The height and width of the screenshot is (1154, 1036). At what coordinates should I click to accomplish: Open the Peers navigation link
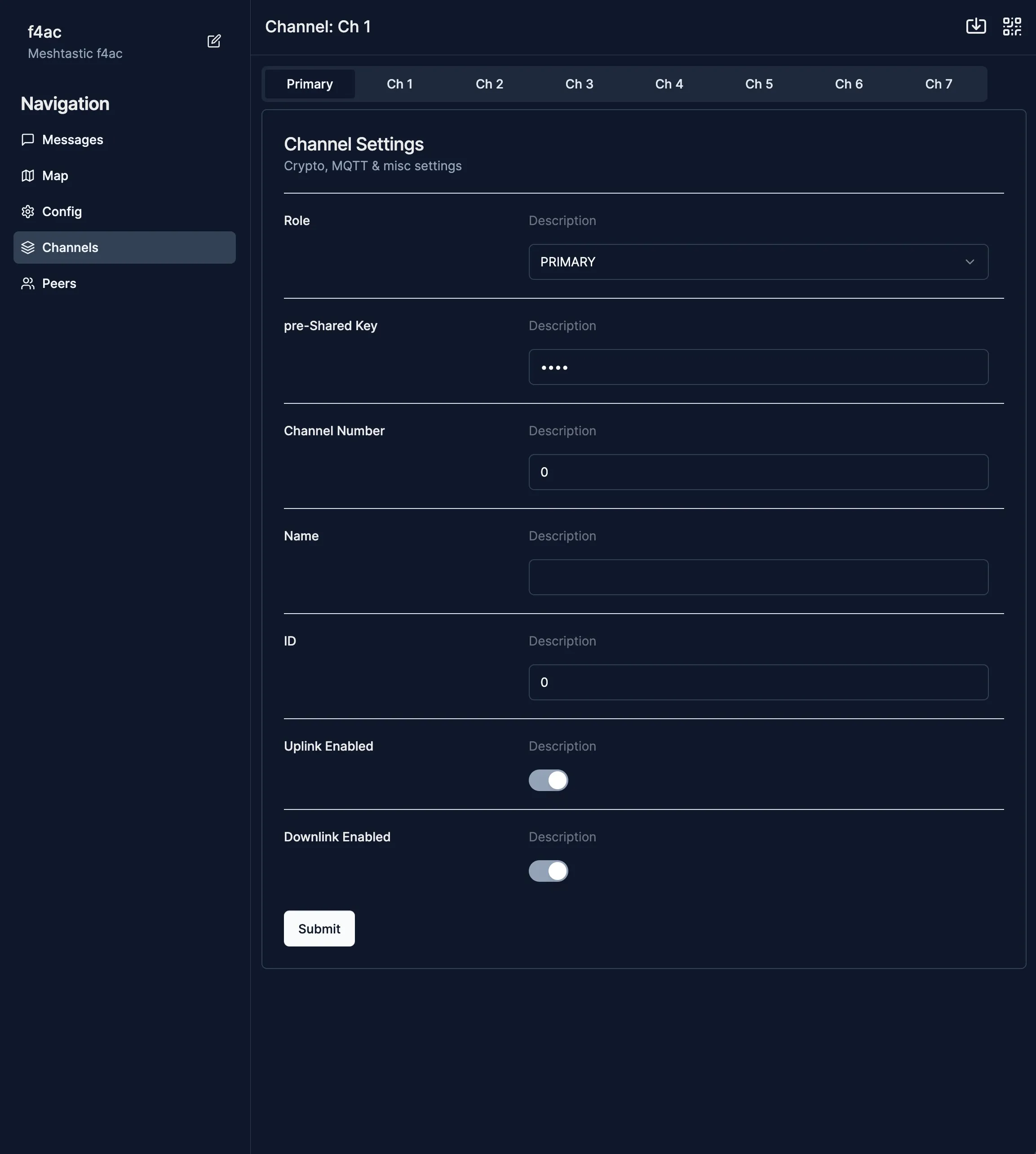tap(59, 283)
